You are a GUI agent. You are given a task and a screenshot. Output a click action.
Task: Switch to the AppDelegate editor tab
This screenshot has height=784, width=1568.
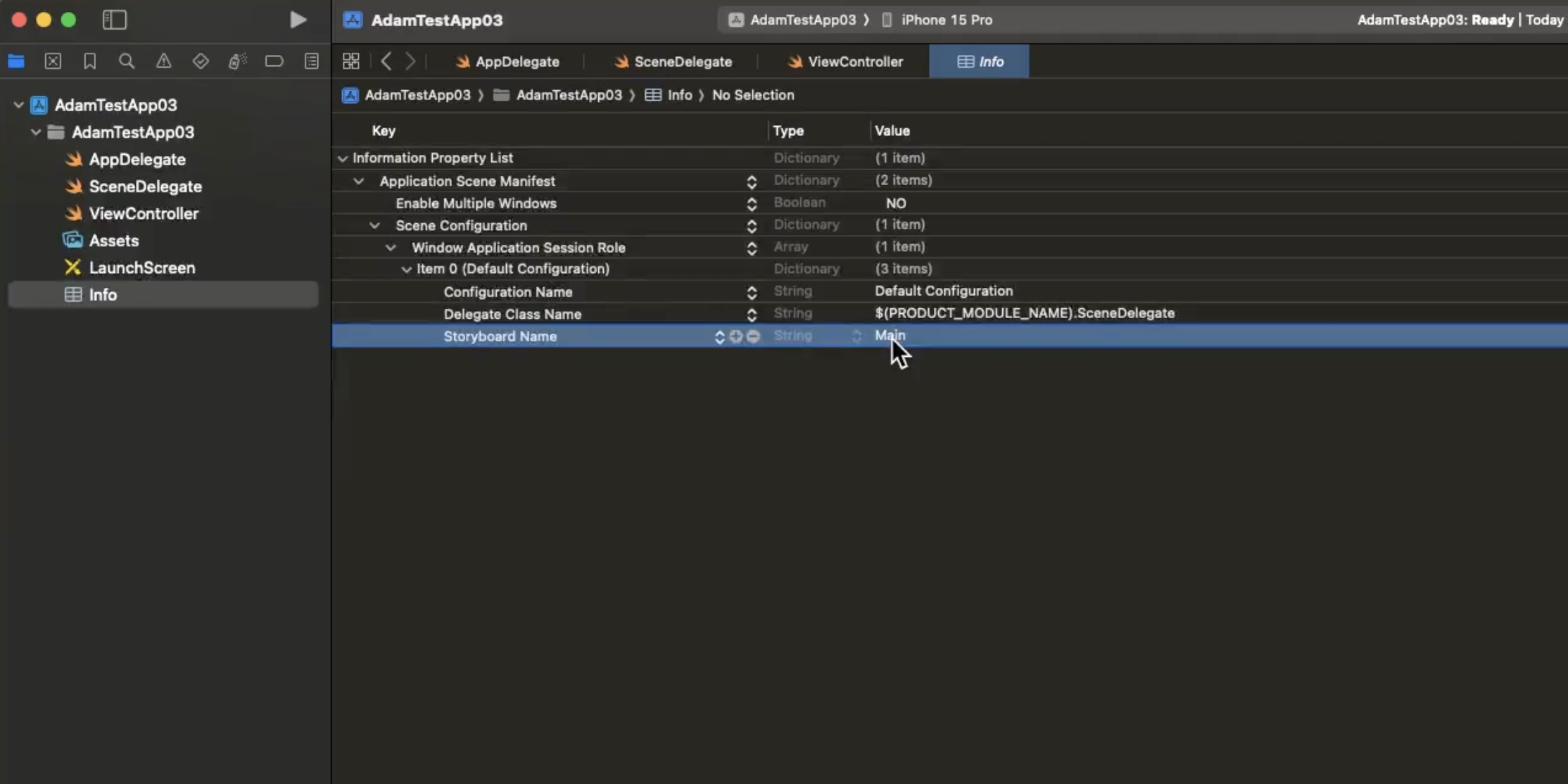pos(507,62)
